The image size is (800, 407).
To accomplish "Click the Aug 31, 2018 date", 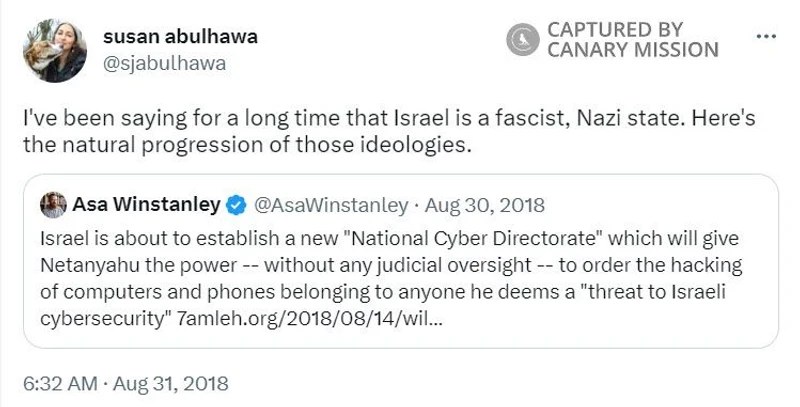I will tap(170, 383).
